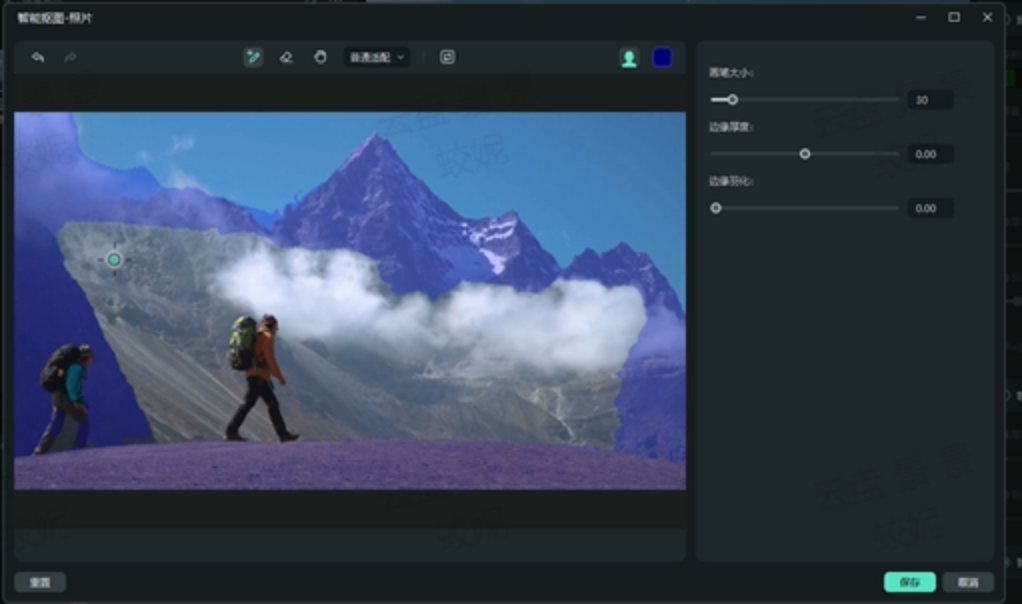Screen dimensions: 1022x604
Task: Minimize the smart cutout window
Action: (921, 18)
